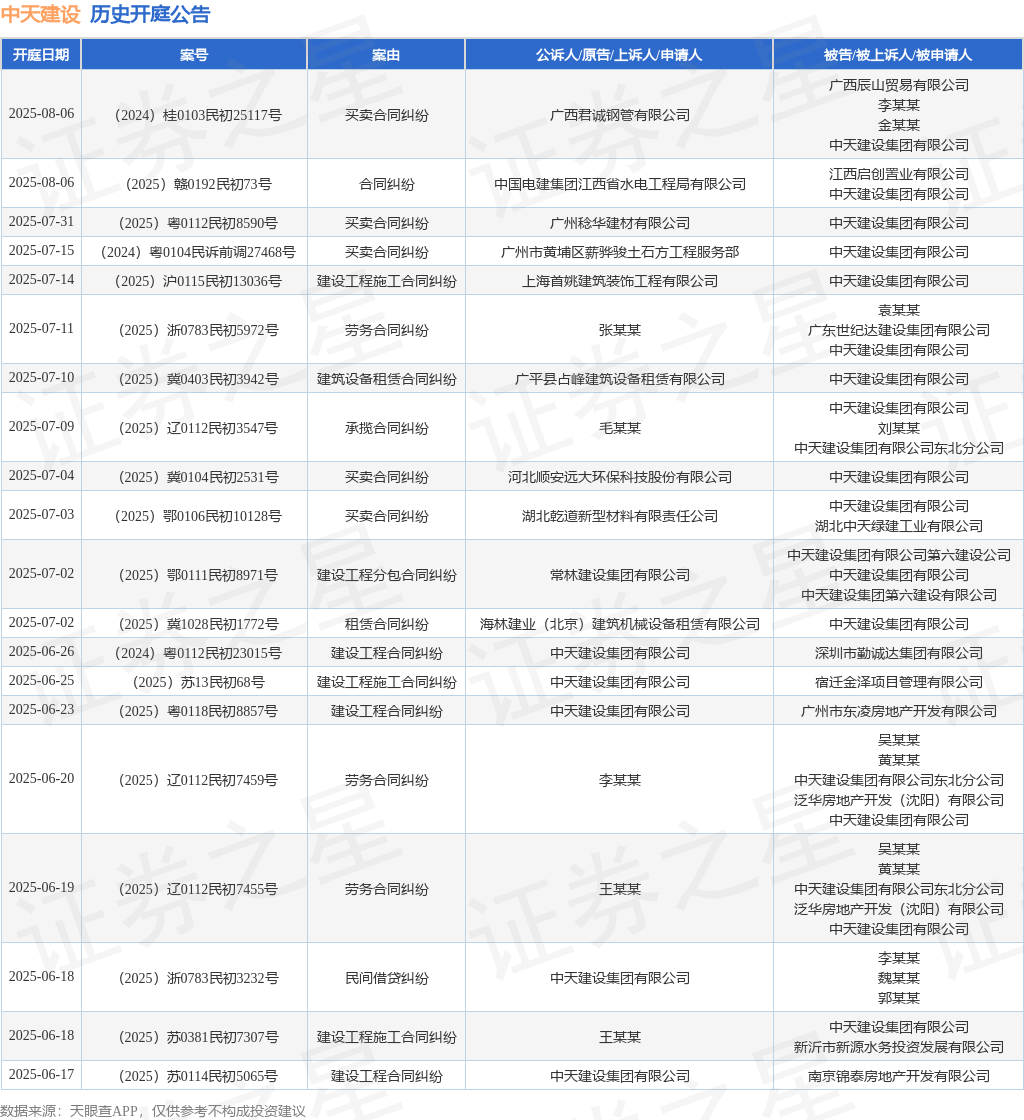This screenshot has width=1024, height=1120.
Task: Click defendant 湖北中天绿建工业有限公司
Action: [899, 526]
